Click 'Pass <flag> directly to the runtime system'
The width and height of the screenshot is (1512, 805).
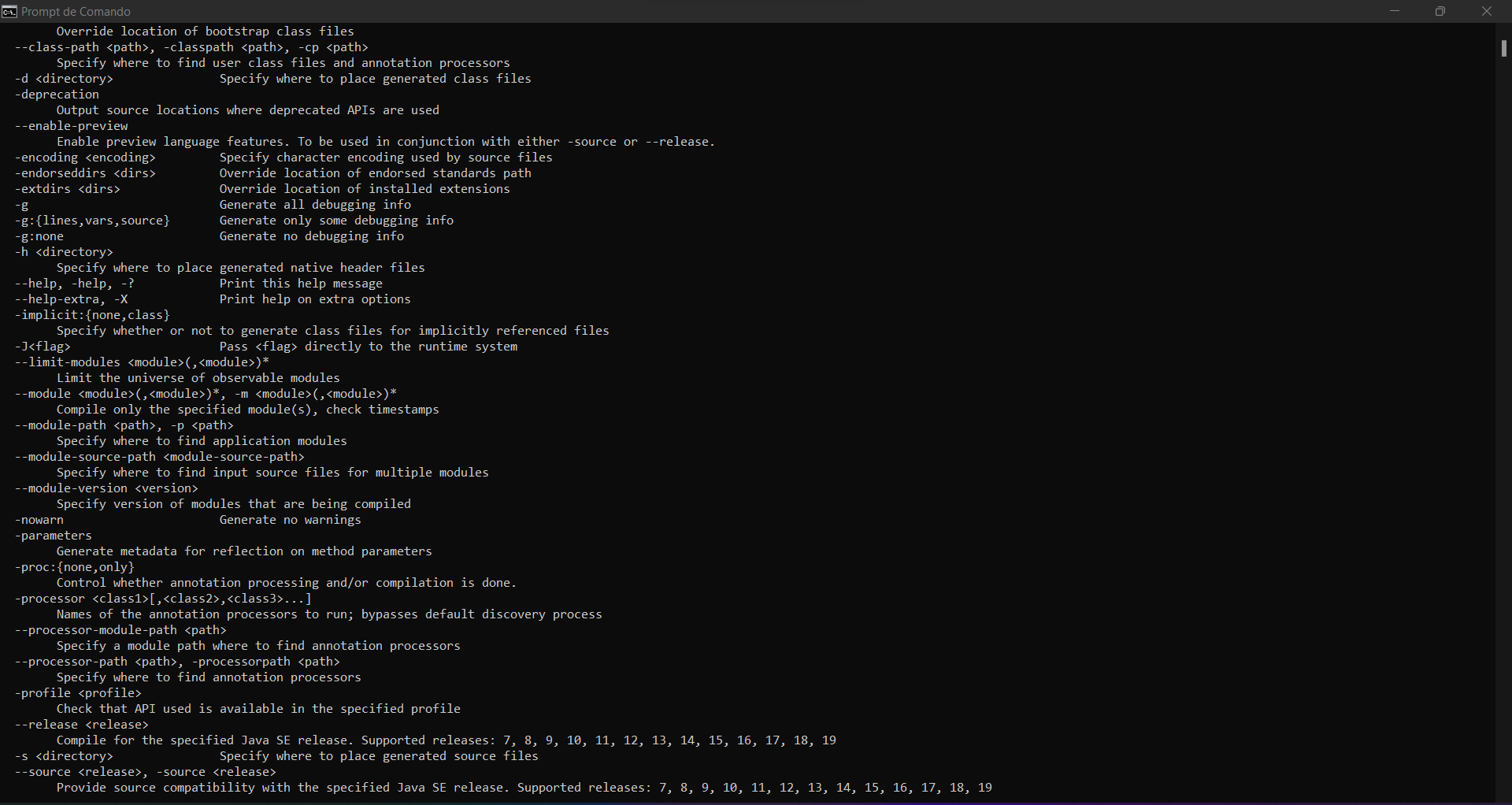pos(369,347)
